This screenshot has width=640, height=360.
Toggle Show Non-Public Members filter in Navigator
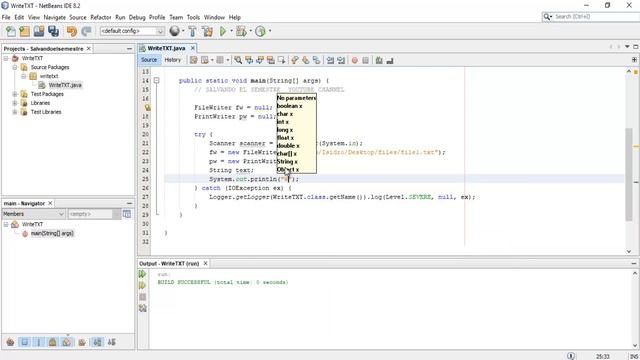tap(53, 342)
